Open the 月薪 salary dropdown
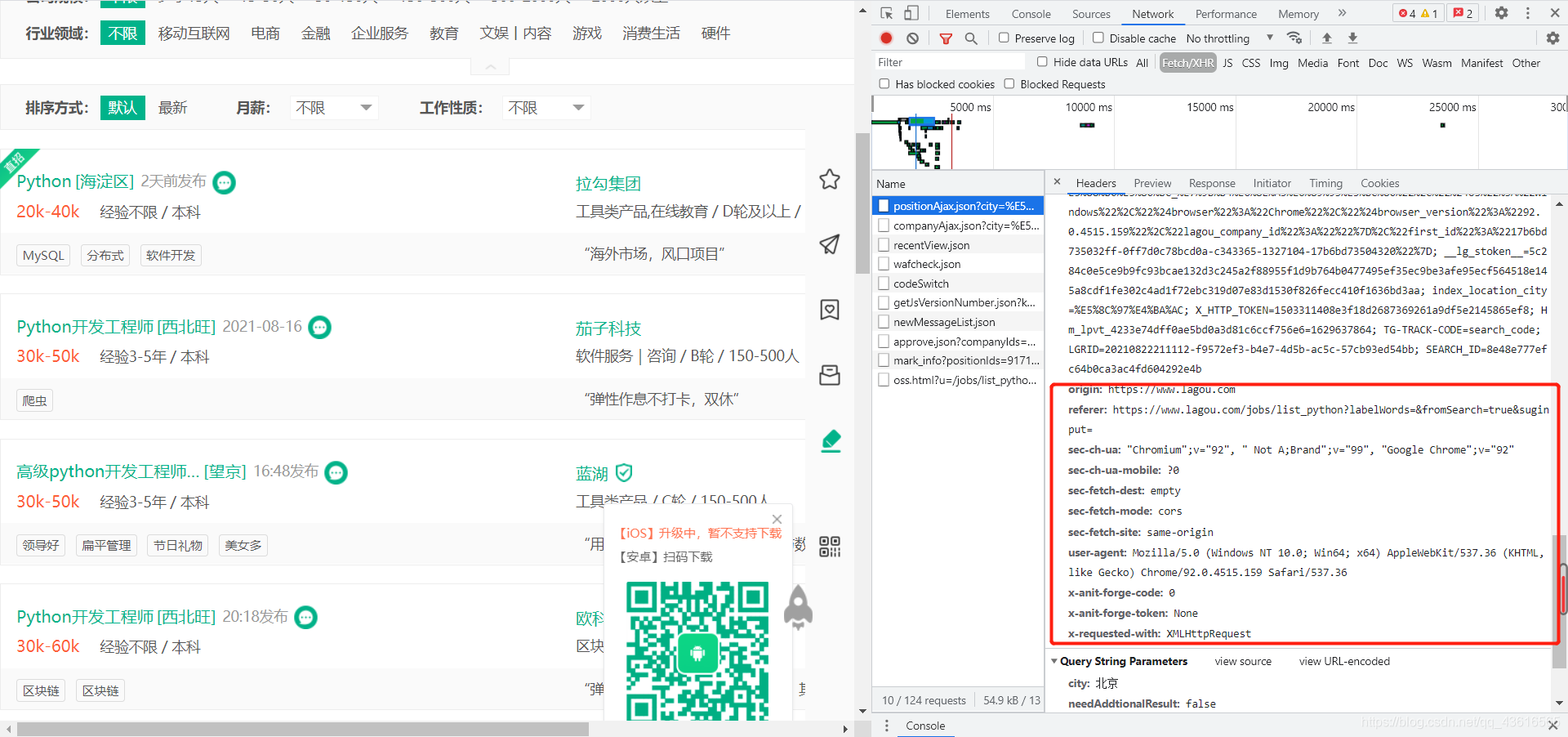Viewport: 1568px width, 737px height. coord(333,107)
